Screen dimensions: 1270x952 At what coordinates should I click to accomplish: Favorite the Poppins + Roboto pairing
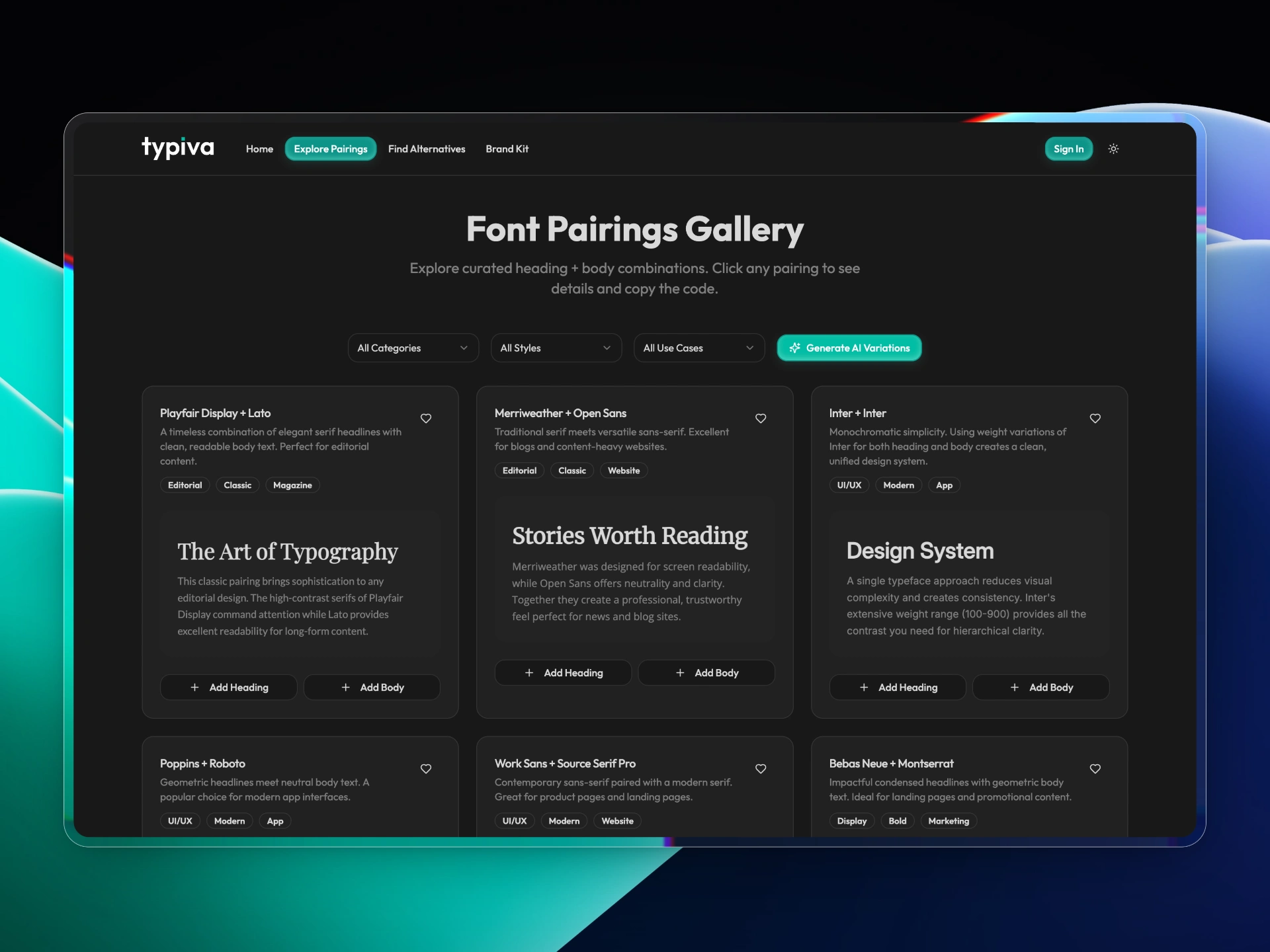coord(425,769)
